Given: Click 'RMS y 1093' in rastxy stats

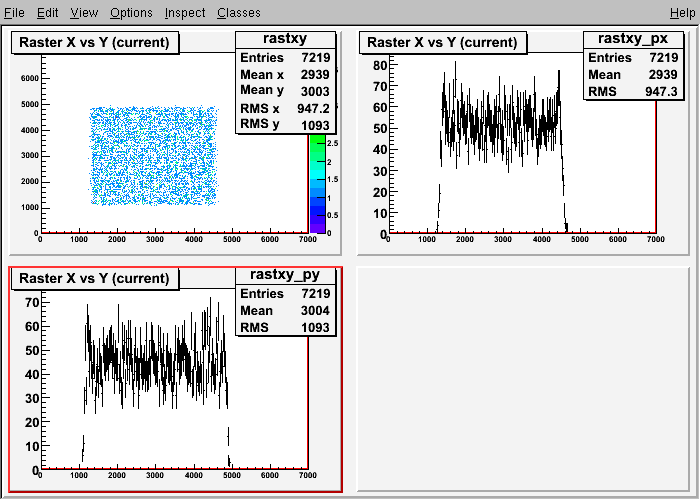Looking at the screenshot, I should pyautogui.click(x=285, y=125).
